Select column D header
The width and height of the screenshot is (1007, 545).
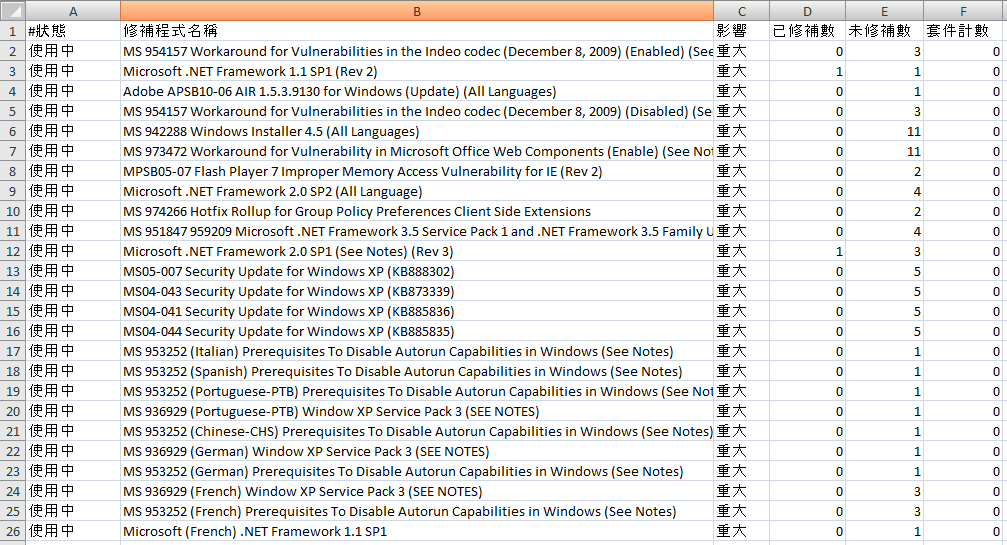tap(807, 11)
